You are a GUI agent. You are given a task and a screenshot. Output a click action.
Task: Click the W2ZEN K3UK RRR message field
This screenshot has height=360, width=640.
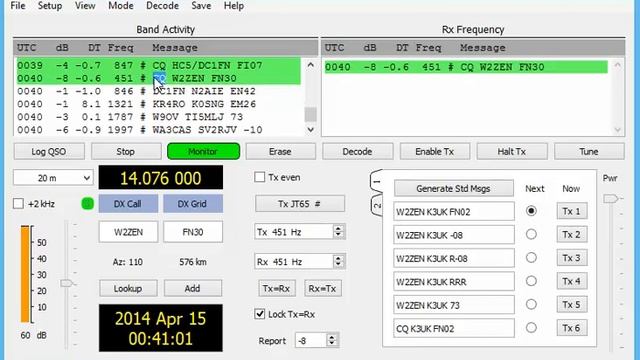453,281
